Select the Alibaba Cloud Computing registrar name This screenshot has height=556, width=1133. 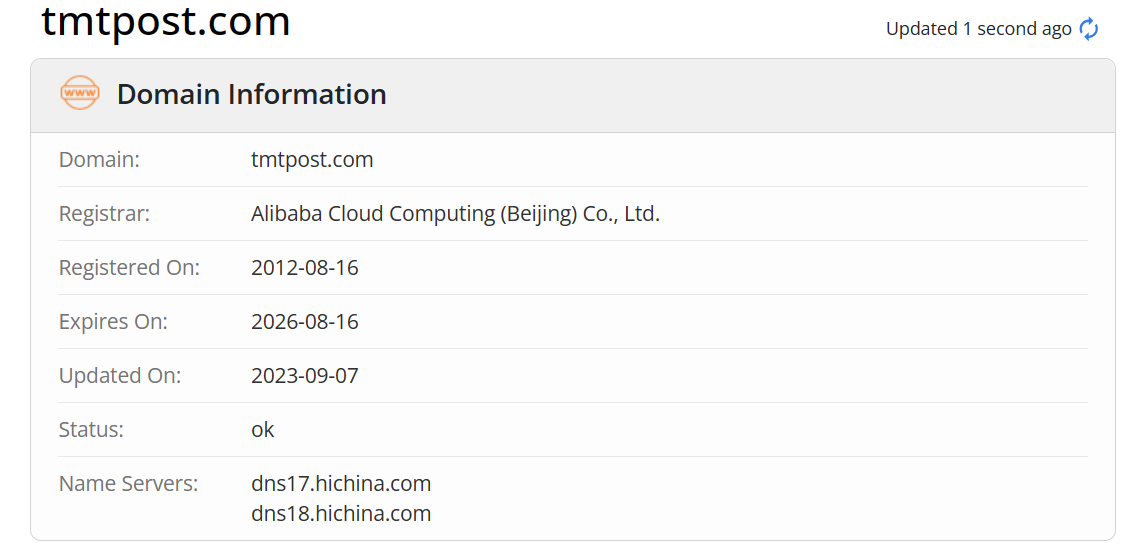(455, 214)
